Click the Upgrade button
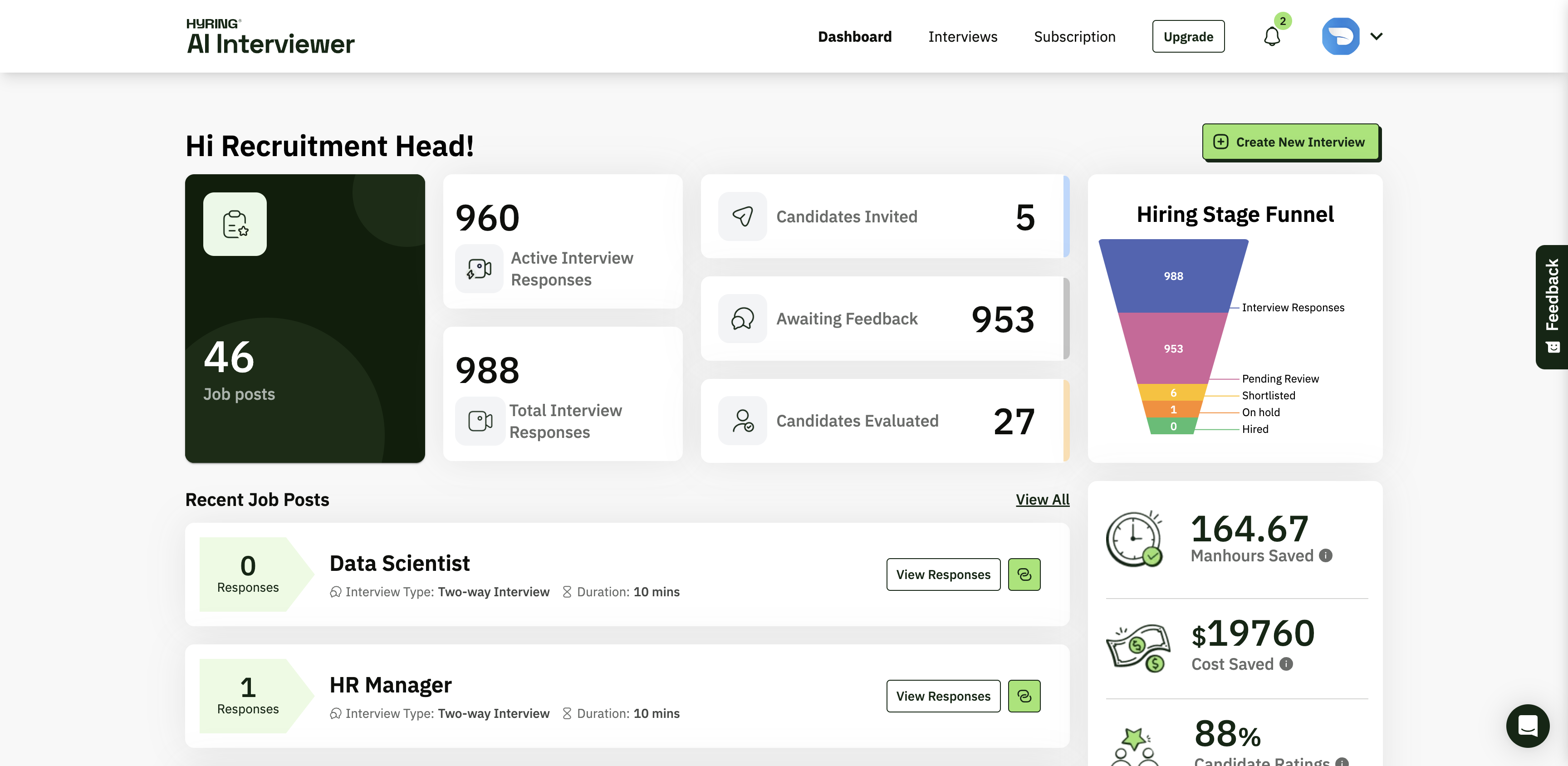This screenshot has height=766, width=1568. [x=1188, y=37]
